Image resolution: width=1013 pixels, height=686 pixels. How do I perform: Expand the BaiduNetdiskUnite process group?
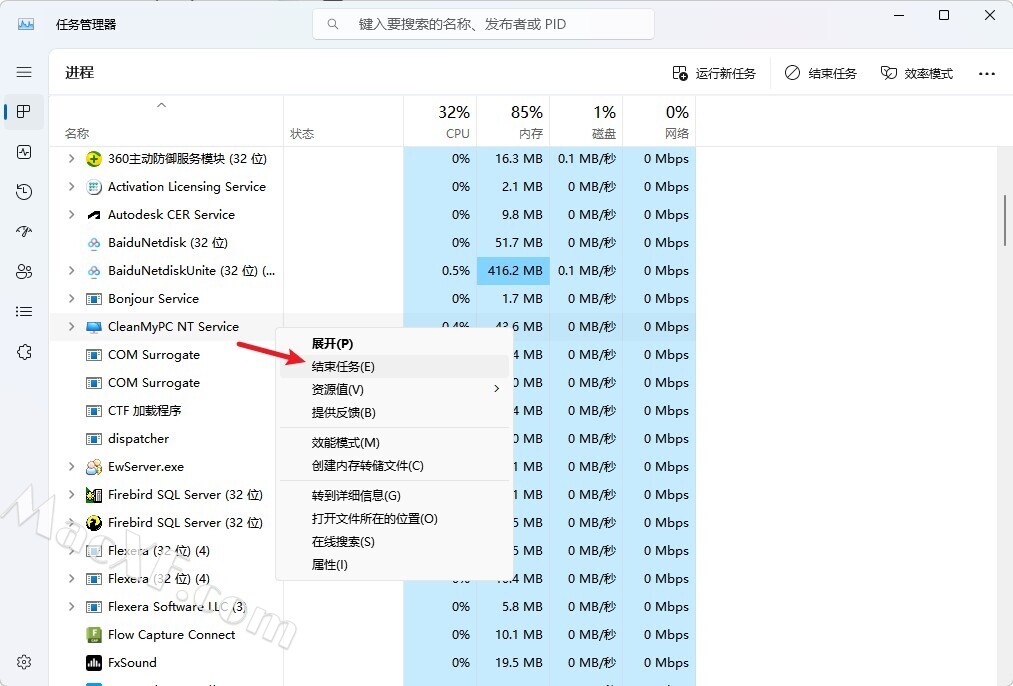point(71,271)
